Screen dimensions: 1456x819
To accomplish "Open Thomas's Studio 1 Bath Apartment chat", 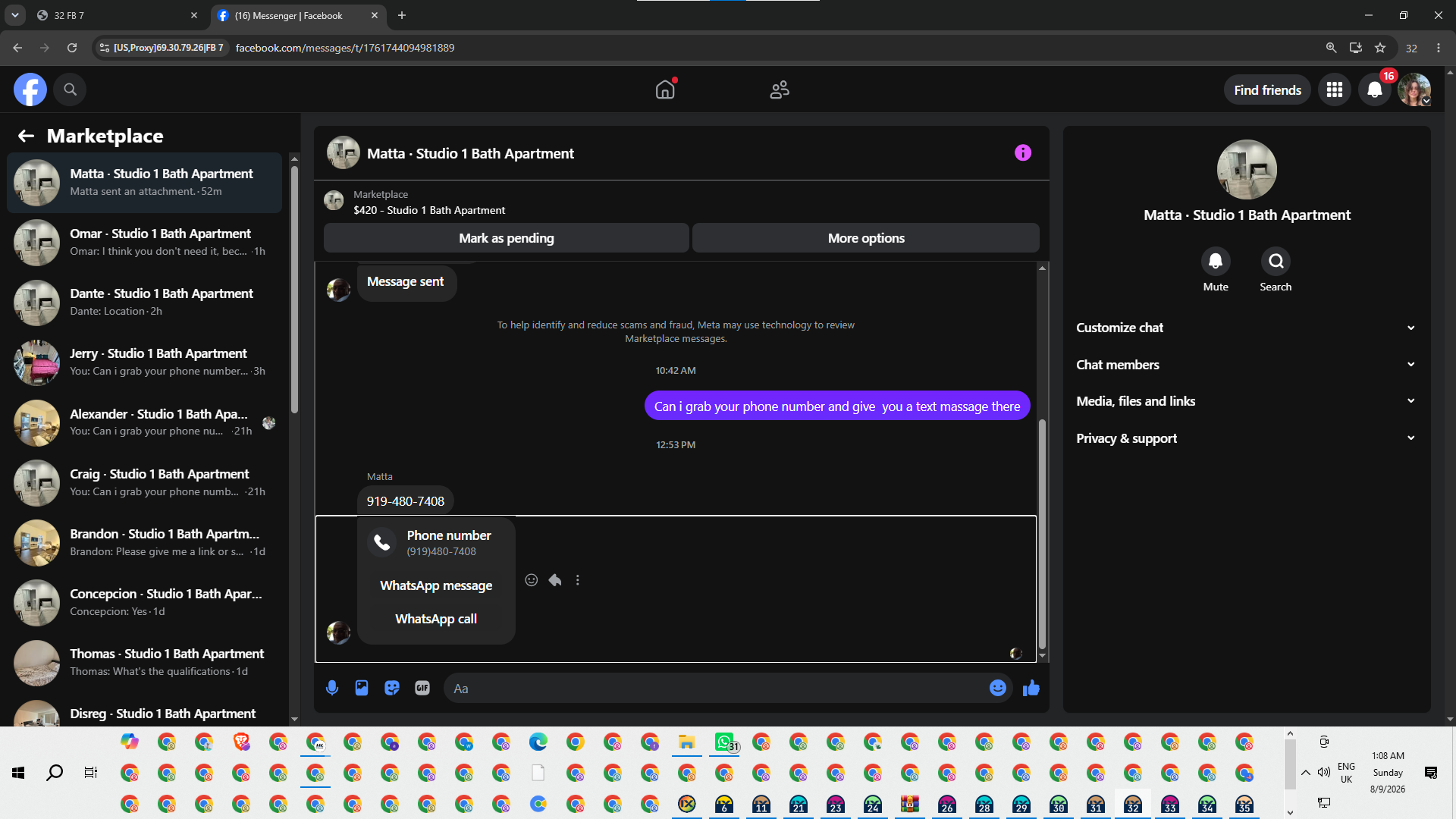I will (144, 663).
